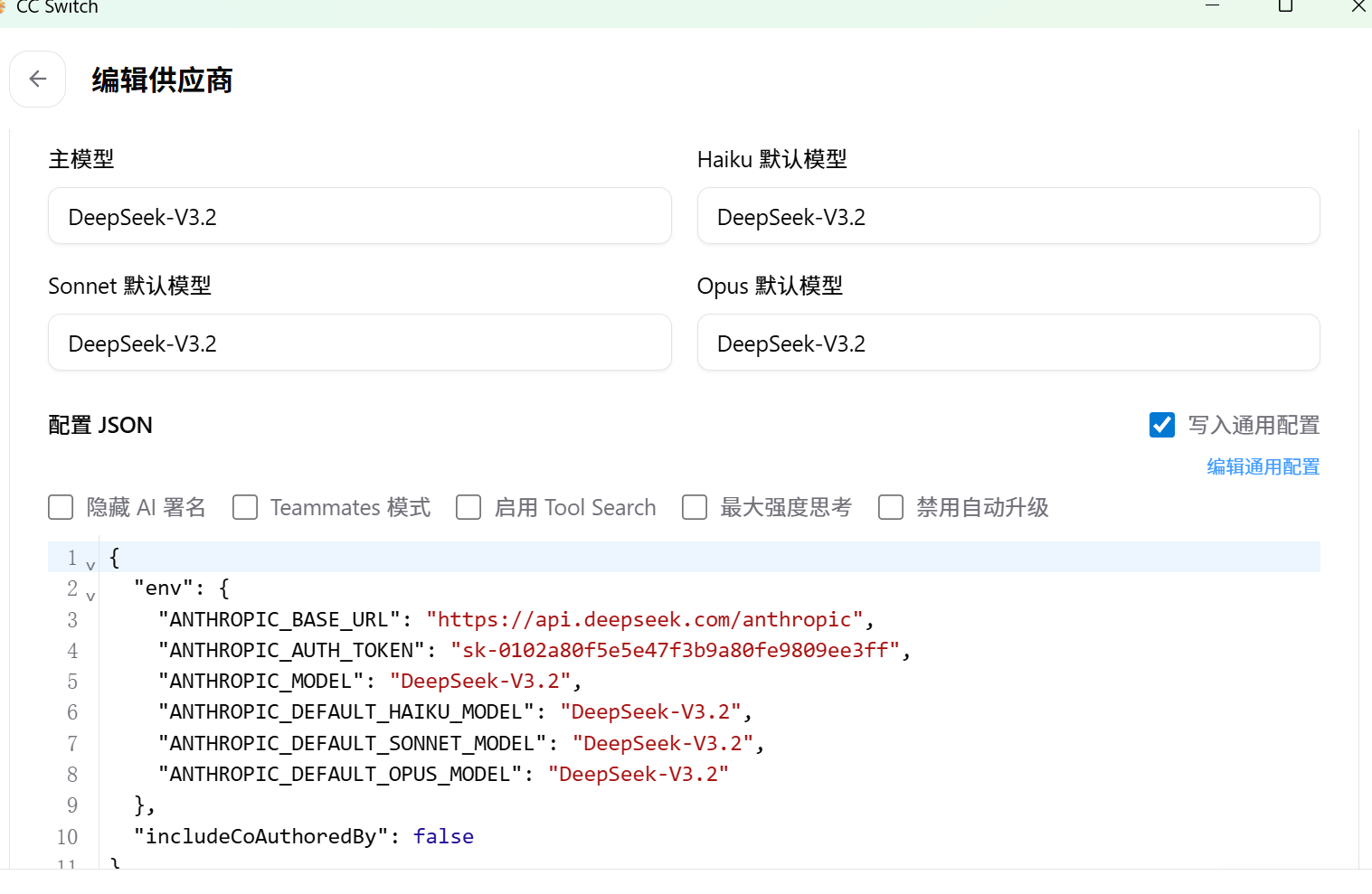This screenshot has height=894, width=1372.
Task: Enable the 隐藏 AI 署名 checkbox
Action: point(61,507)
